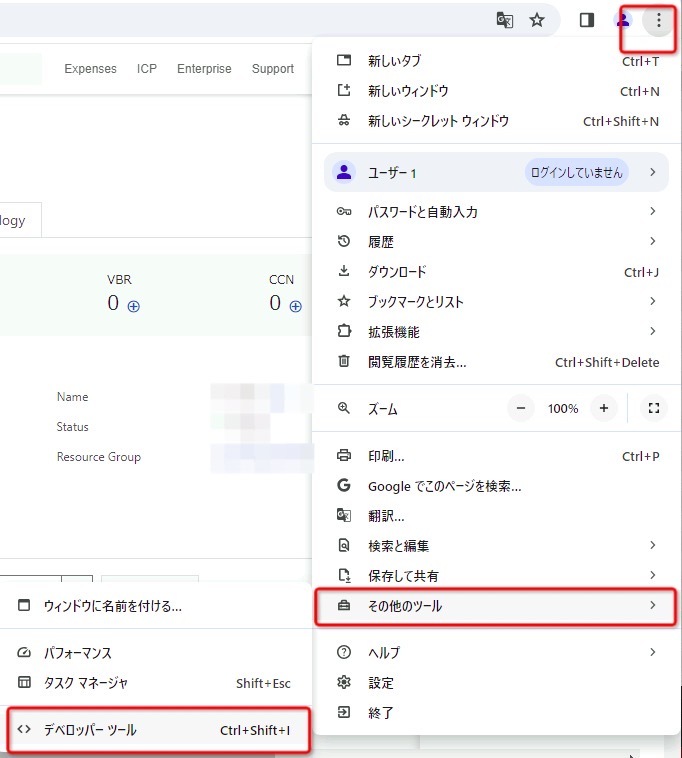This screenshot has height=758, width=682.
Task: Expand the パスワードと自動入力 submenu arrow
Action: [x=653, y=211]
